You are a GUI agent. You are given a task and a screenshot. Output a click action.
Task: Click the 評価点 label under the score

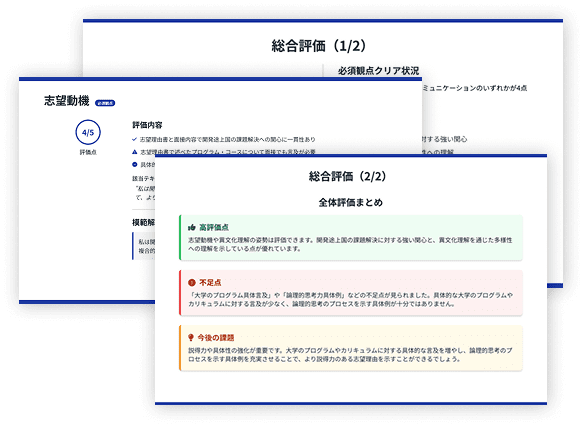[88, 152]
